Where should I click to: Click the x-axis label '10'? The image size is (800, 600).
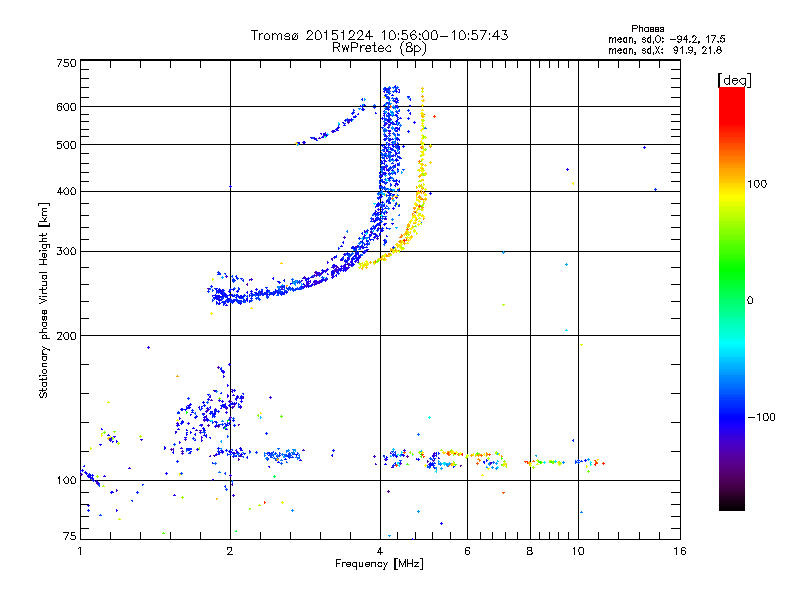(x=578, y=551)
